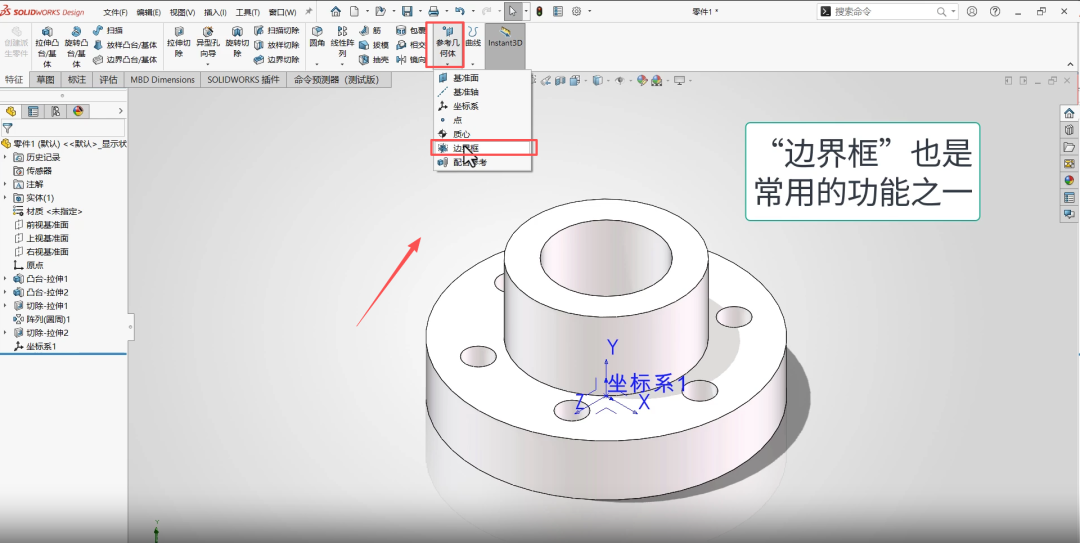Open the 工具(T) menu
This screenshot has width=1080, height=543.
248,12
